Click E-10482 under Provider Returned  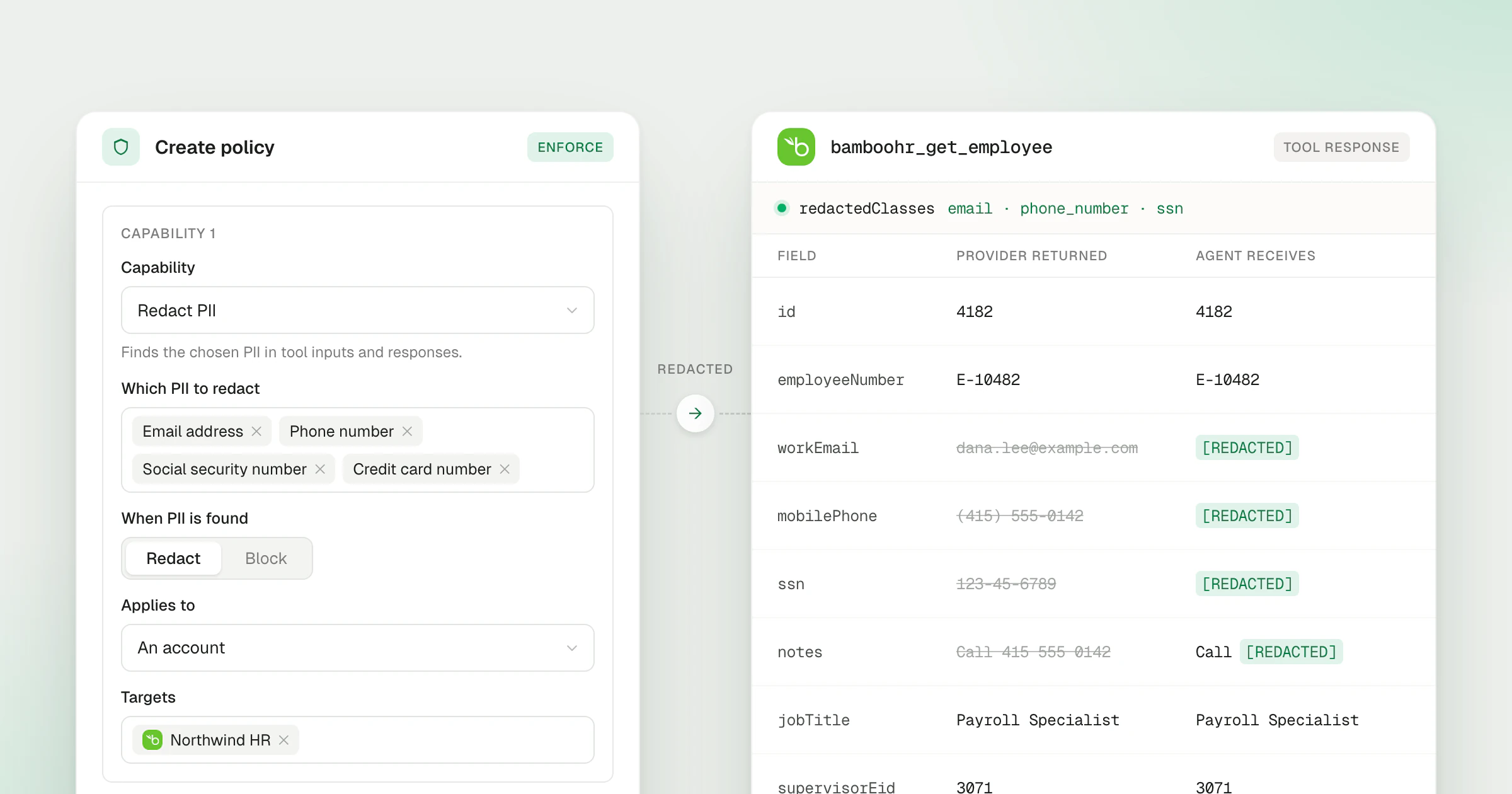pyautogui.click(x=988, y=380)
